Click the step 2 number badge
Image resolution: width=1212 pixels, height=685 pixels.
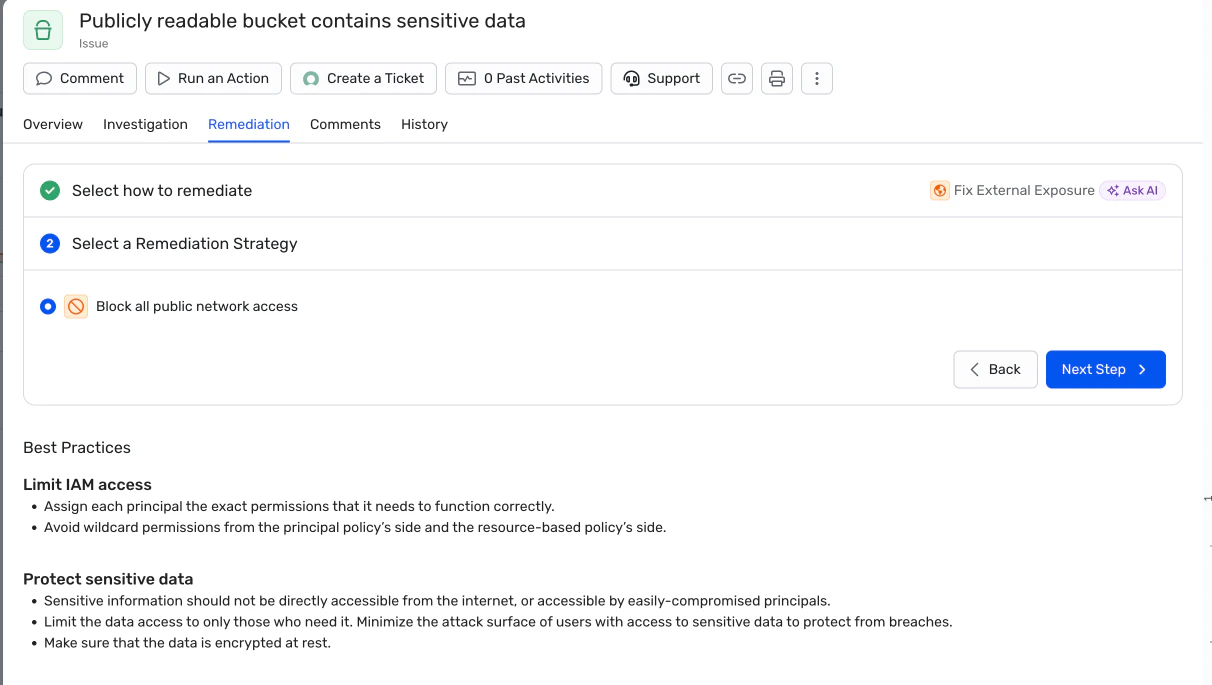coord(50,243)
